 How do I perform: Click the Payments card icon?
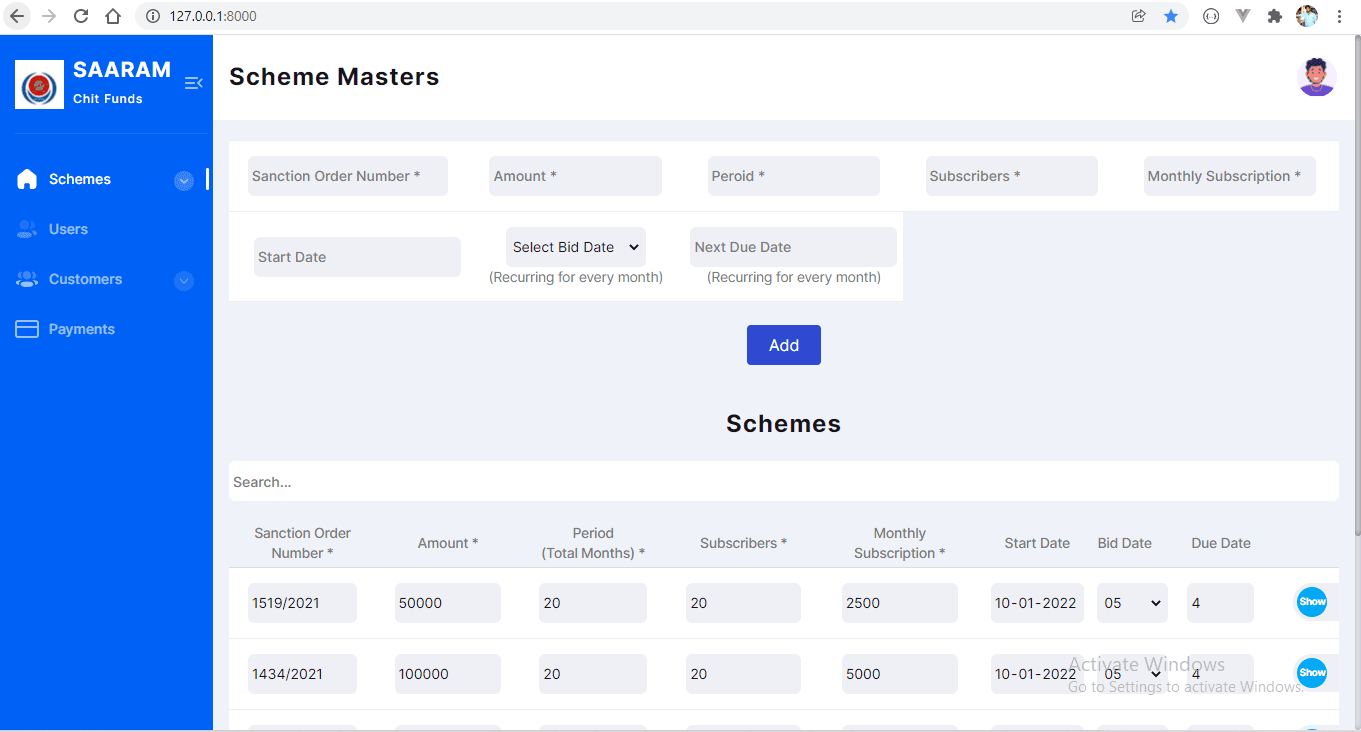[x=26, y=328]
